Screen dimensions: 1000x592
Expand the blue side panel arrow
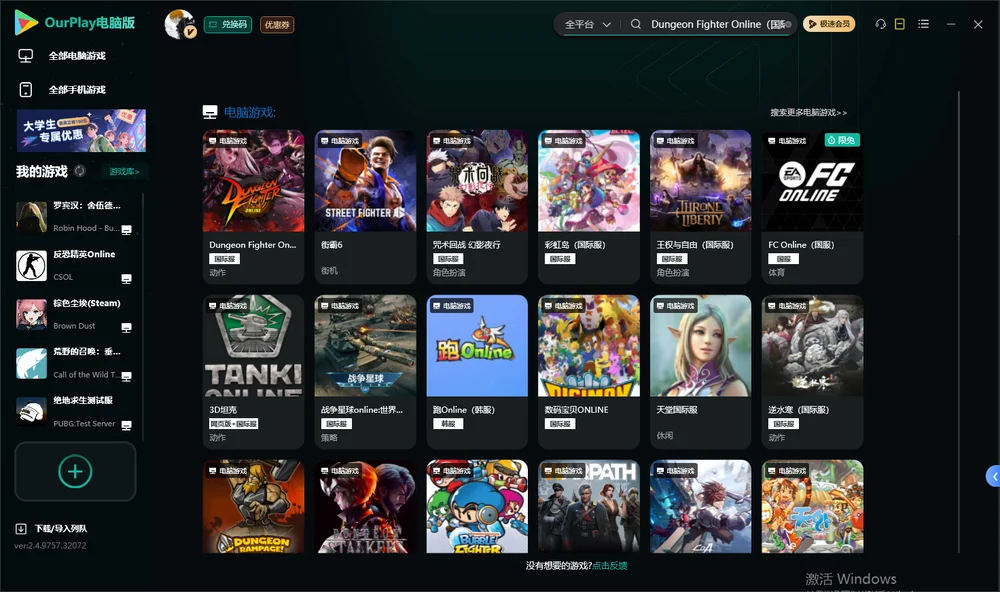pos(994,477)
